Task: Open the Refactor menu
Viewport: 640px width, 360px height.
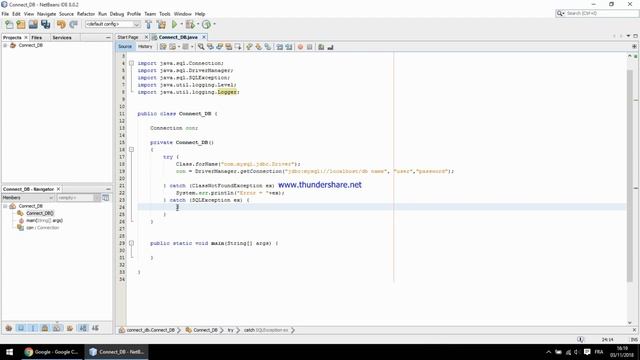Action: (x=86, y=14)
